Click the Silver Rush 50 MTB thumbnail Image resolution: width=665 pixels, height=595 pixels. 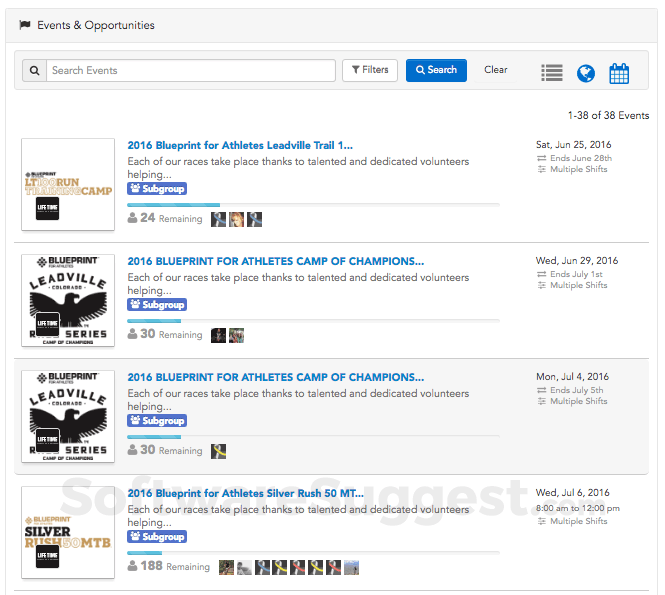[68, 533]
